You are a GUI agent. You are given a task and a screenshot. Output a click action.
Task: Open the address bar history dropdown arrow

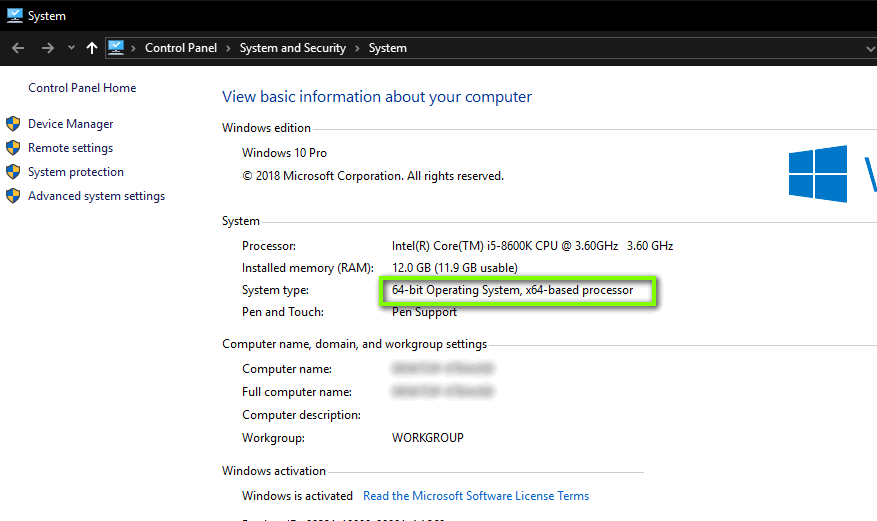[x=870, y=49]
